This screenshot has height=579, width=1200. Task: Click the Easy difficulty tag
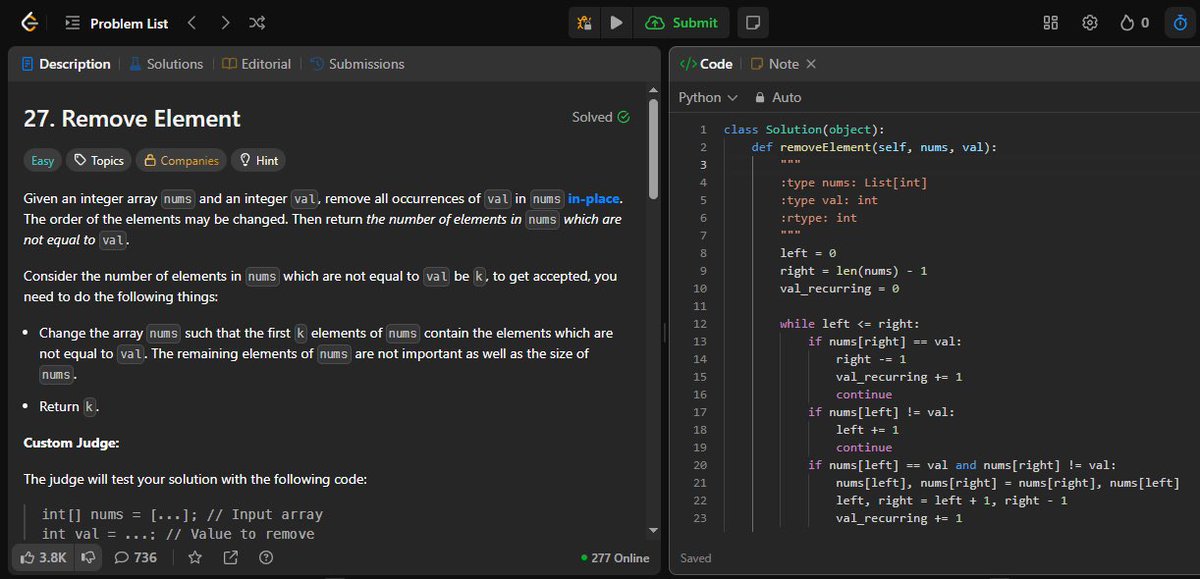coord(43,160)
